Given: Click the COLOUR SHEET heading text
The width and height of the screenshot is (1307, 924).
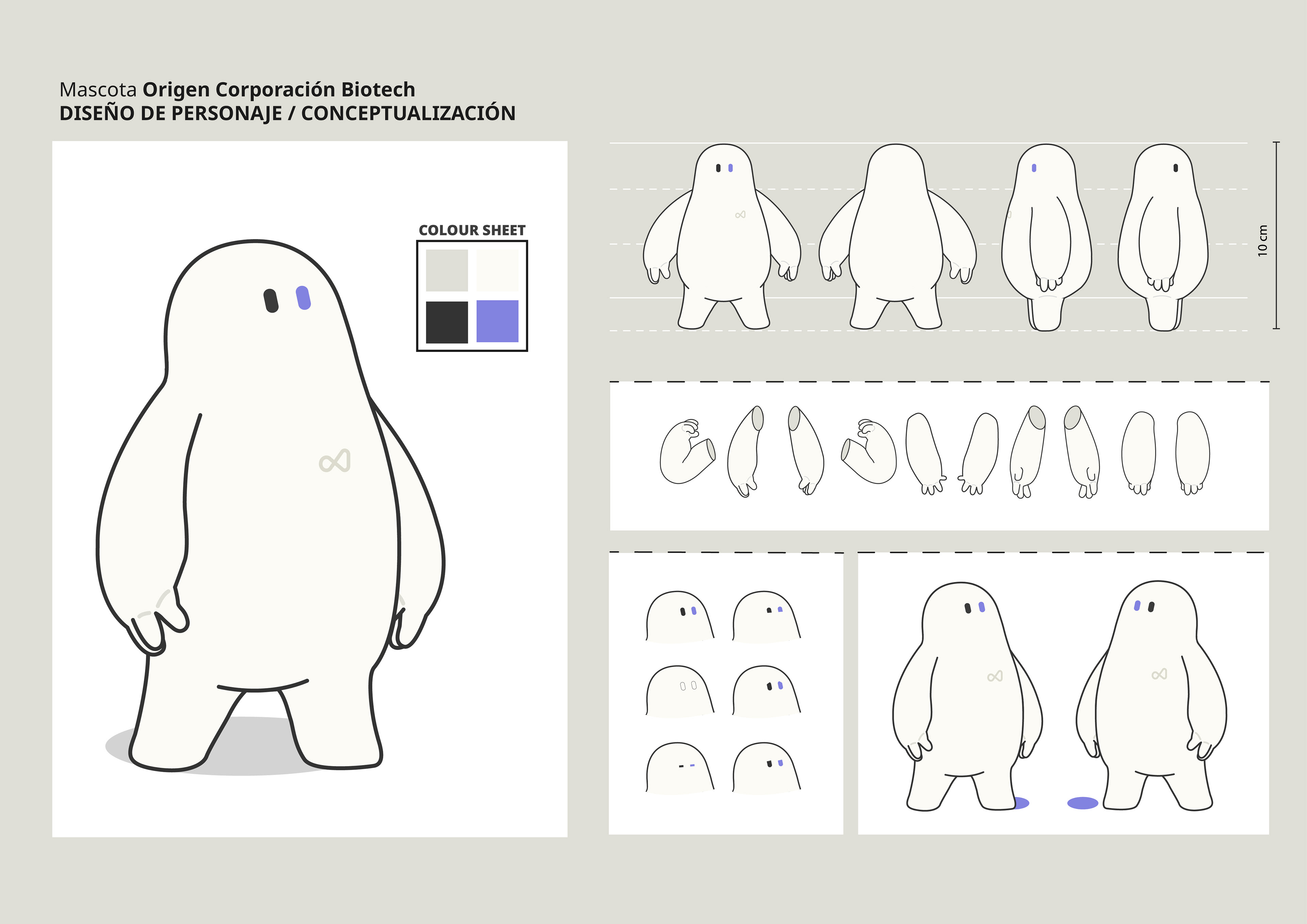Looking at the screenshot, I should [472, 230].
